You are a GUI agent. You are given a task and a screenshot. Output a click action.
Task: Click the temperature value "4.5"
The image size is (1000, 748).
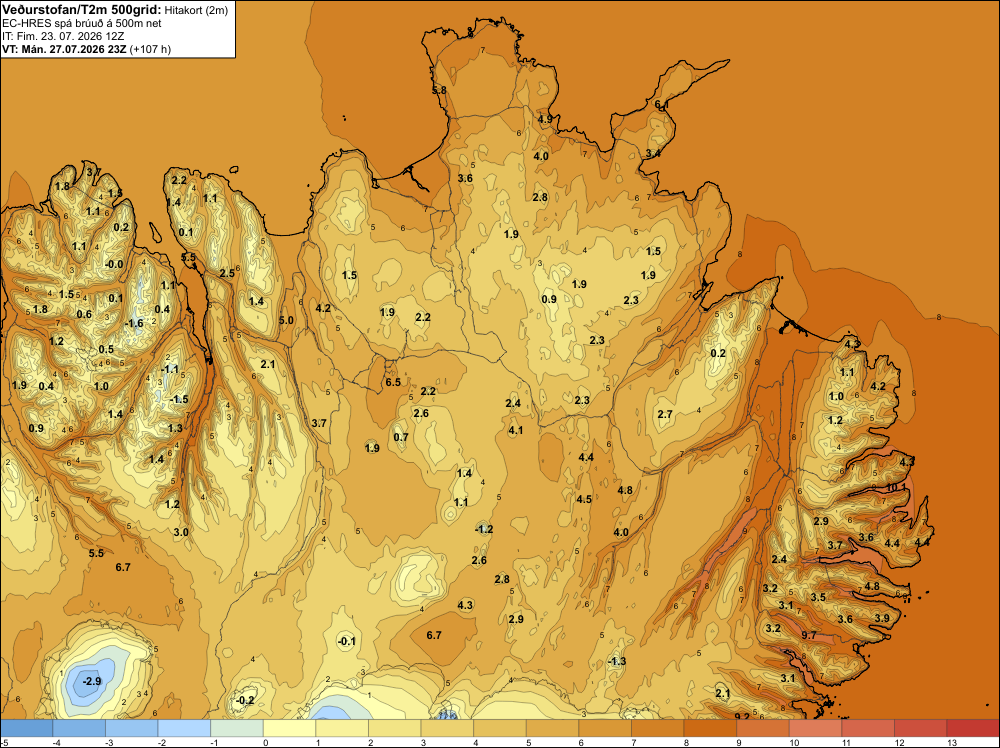tap(584, 499)
